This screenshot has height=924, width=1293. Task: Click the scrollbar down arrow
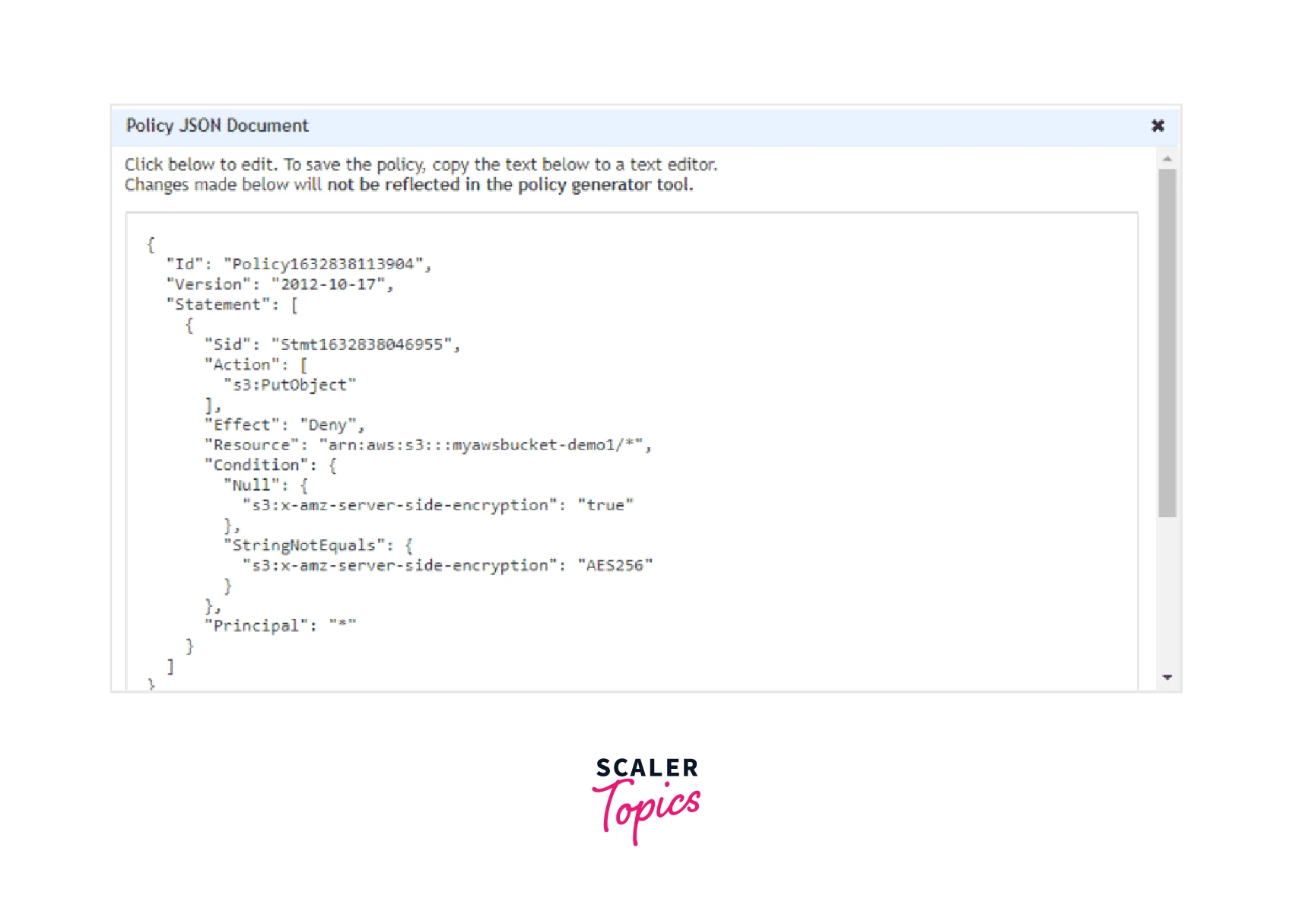[1167, 677]
